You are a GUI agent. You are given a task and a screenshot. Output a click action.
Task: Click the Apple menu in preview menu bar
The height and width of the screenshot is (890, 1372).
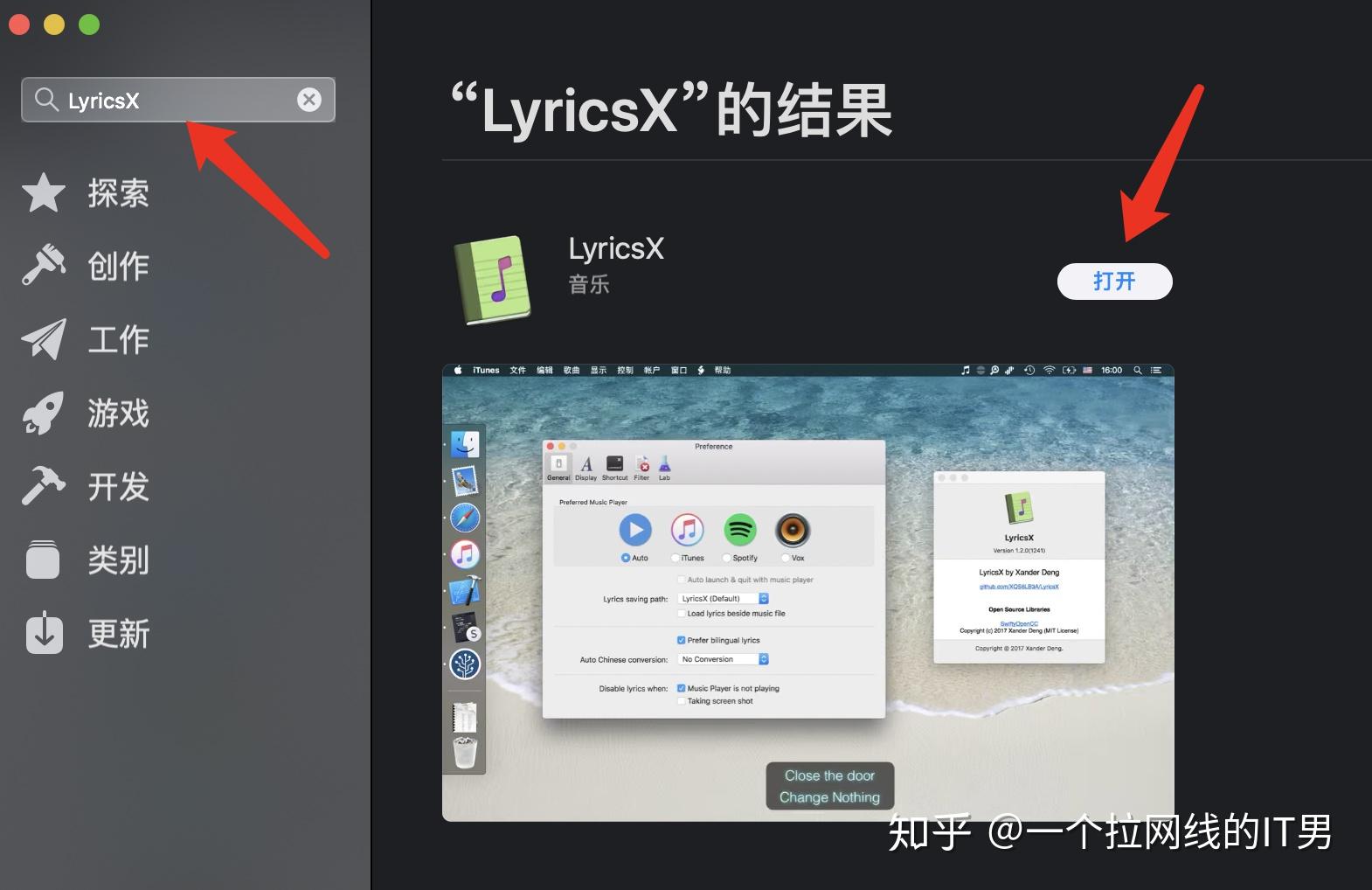[457, 370]
